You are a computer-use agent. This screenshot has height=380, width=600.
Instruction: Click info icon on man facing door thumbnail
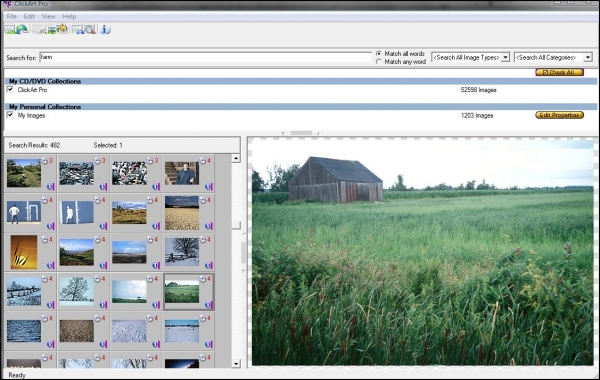pyautogui.click(x=50, y=226)
